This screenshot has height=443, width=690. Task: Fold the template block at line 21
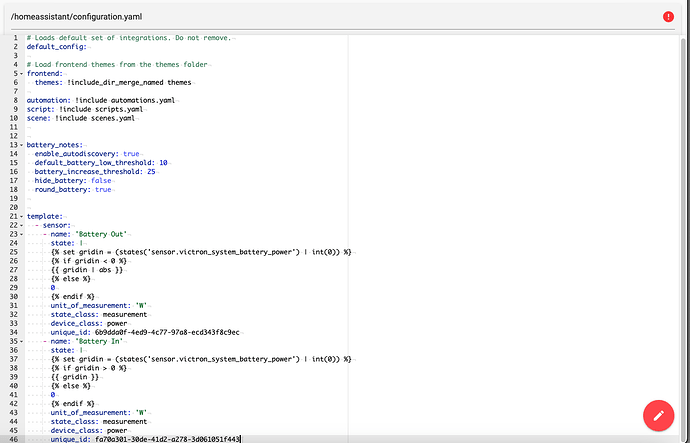(20, 216)
